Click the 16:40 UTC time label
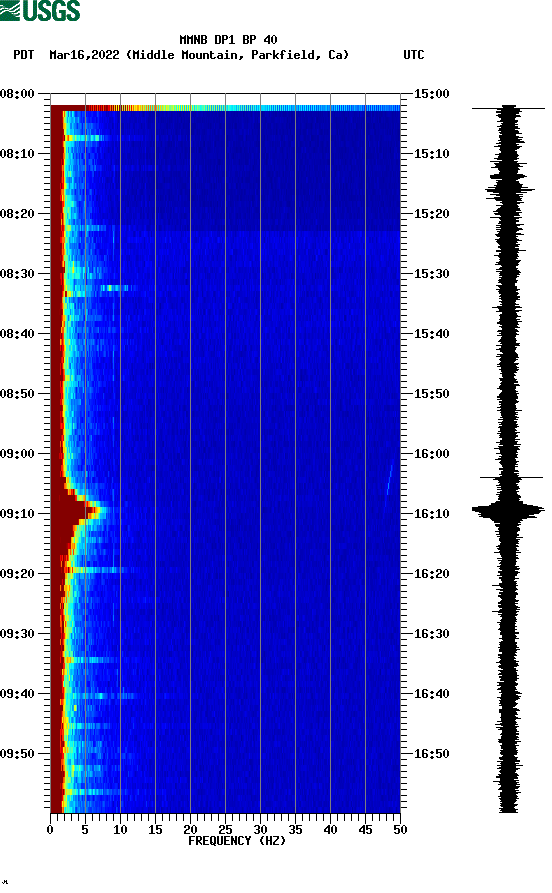Viewport: 552px width, 893px height. point(431,694)
